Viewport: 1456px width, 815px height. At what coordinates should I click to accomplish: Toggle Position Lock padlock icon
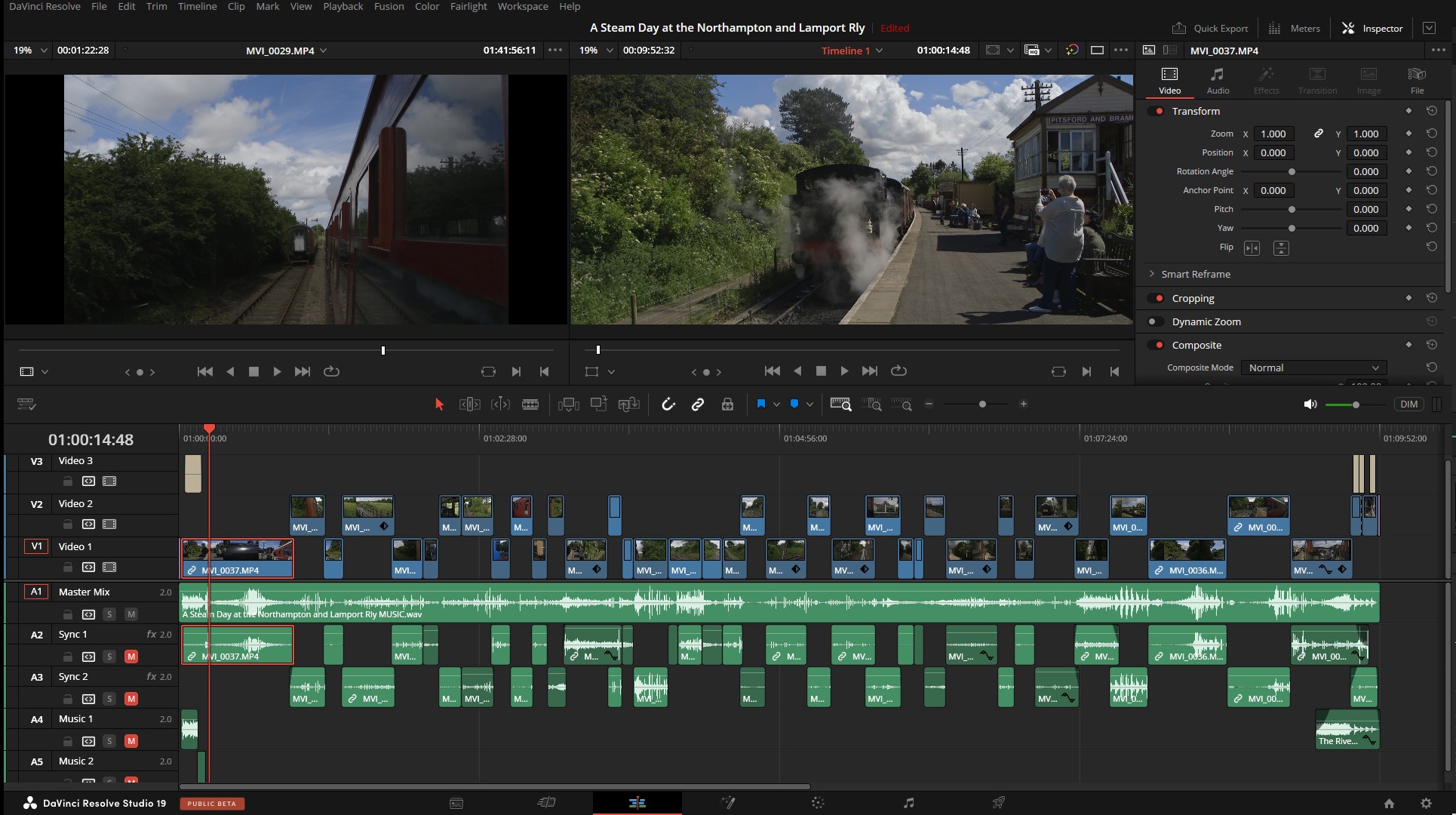point(727,404)
